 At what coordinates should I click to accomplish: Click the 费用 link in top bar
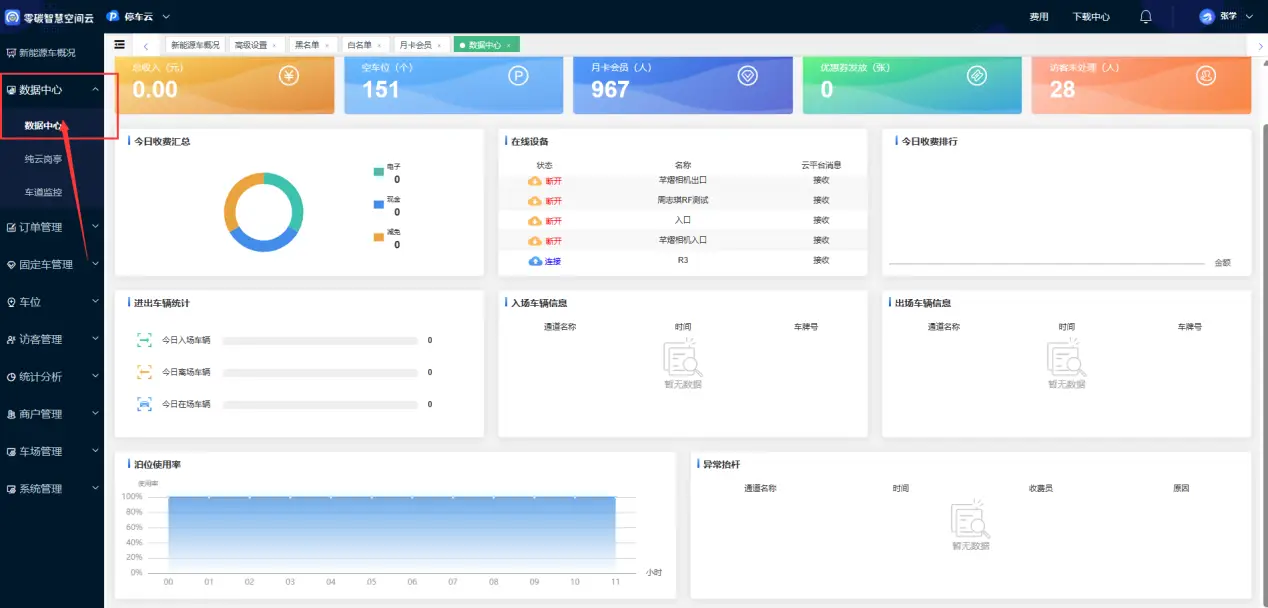(x=1039, y=17)
